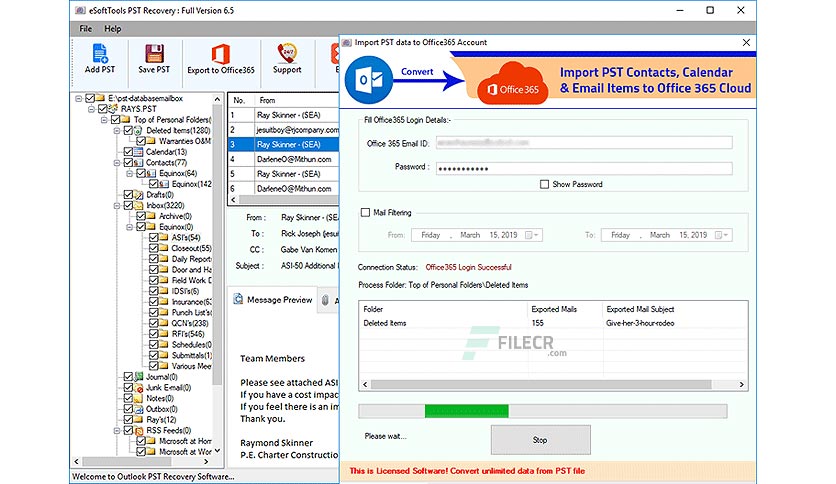
Task: Click the folder tree horizontal scrollbar
Action: 126,461
